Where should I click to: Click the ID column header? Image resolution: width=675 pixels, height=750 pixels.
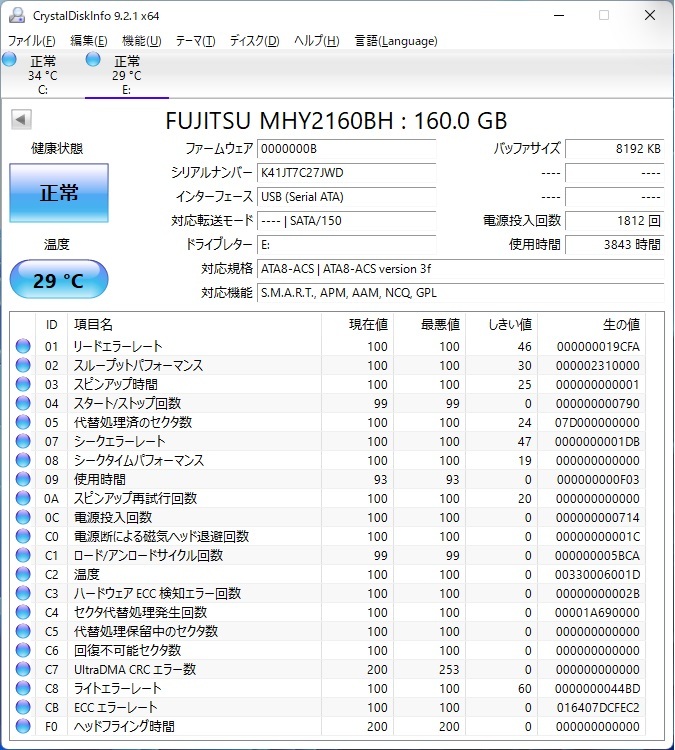tap(52, 325)
